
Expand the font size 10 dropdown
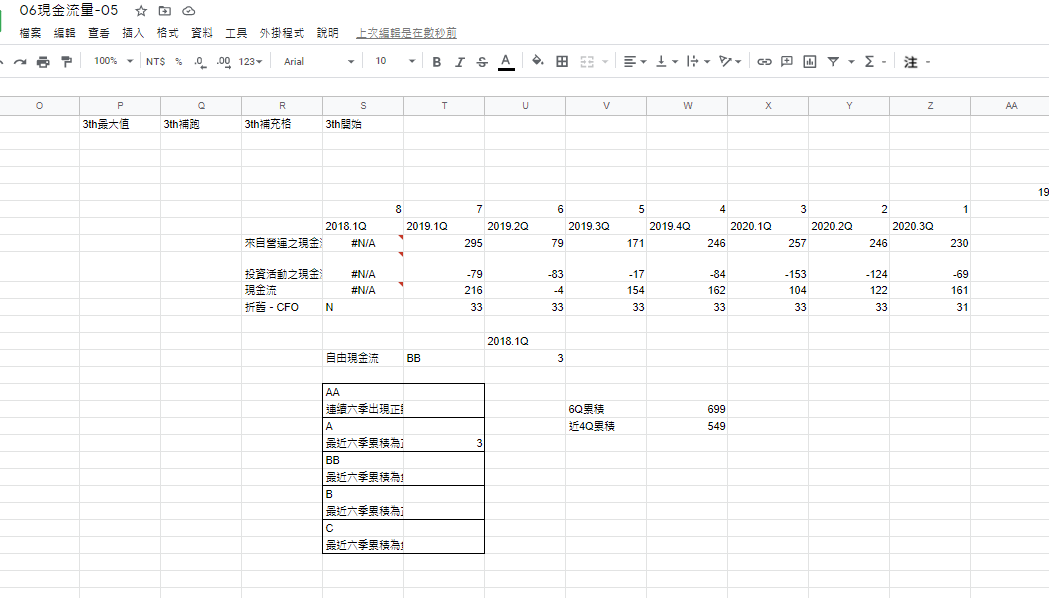(x=395, y=62)
